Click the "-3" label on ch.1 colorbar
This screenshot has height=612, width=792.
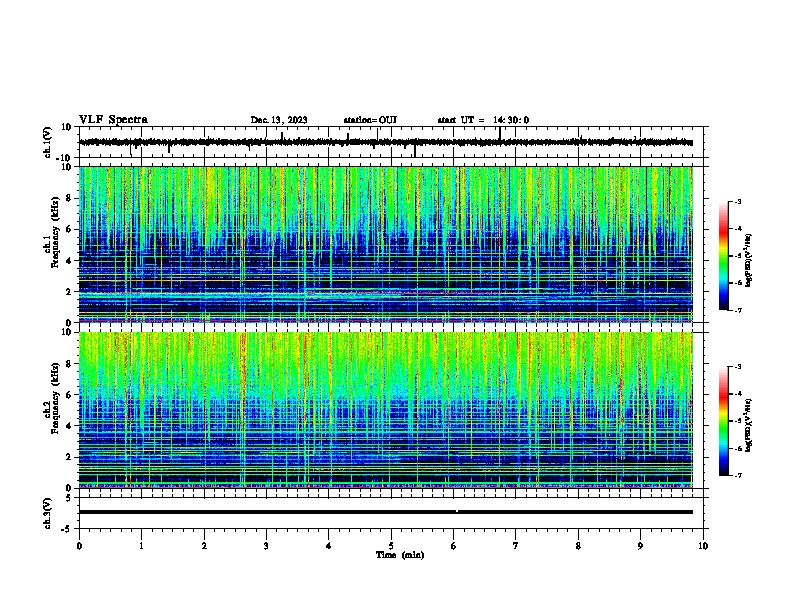[737, 201]
